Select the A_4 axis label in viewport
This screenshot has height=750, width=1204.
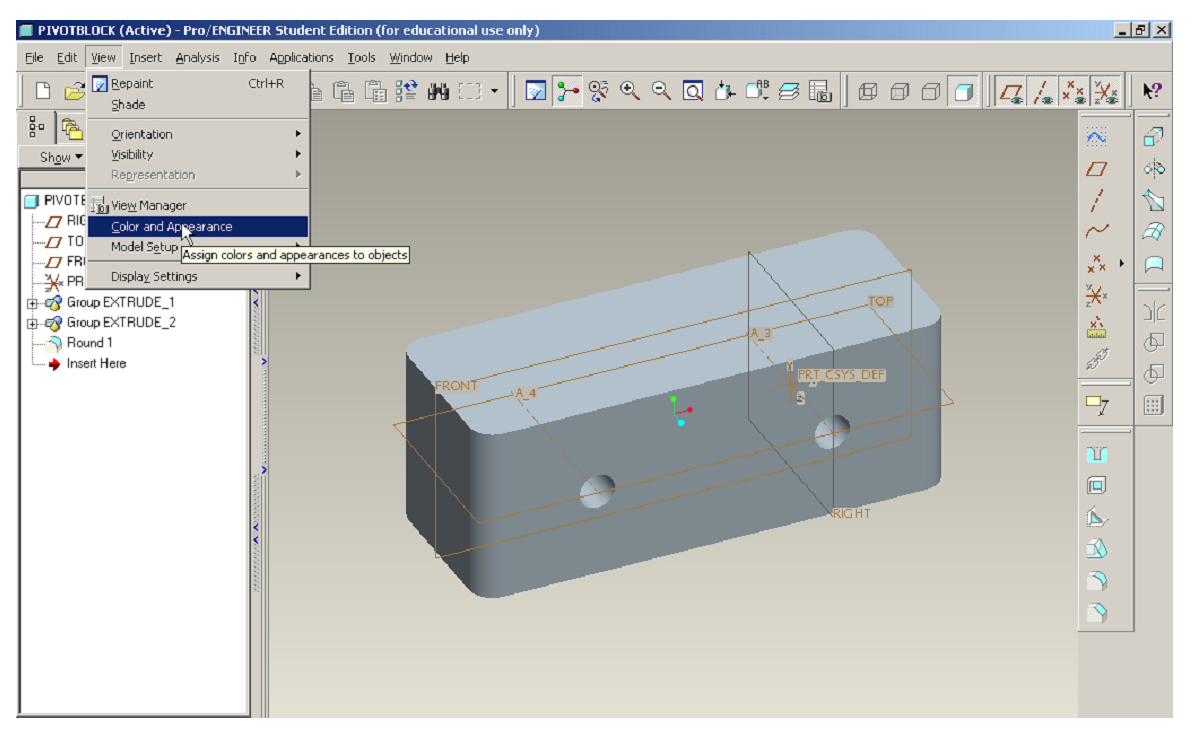[x=526, y=394]
